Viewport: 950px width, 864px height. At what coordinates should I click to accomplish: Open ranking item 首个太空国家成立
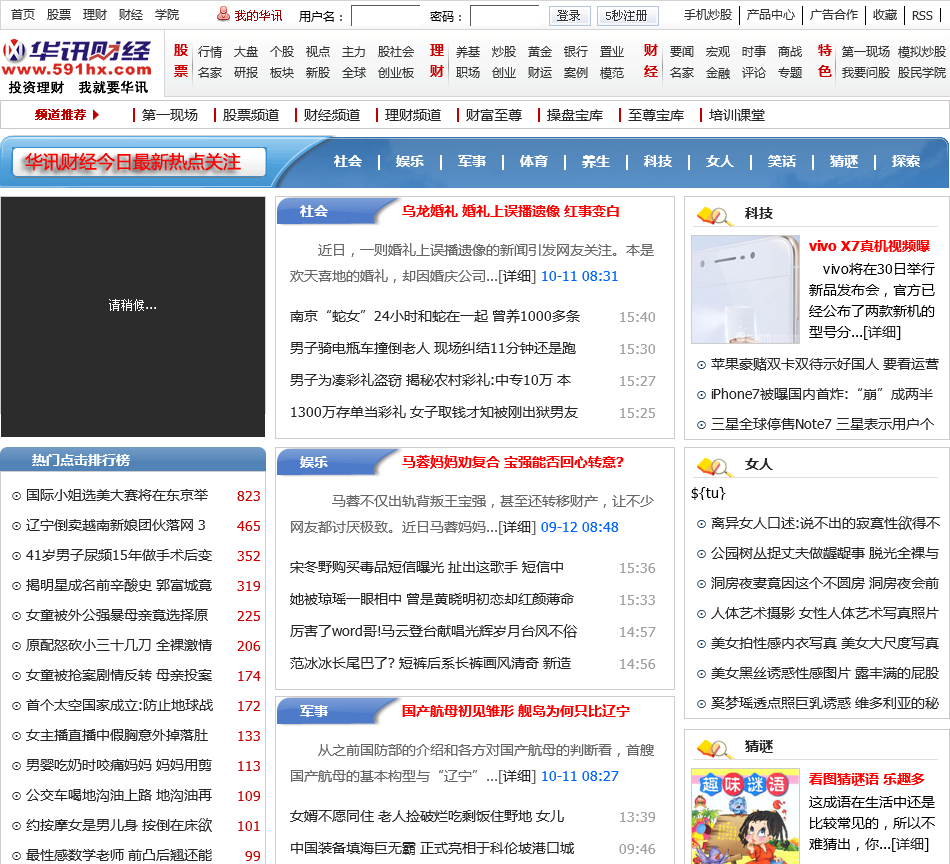click(x=119, y=705)
